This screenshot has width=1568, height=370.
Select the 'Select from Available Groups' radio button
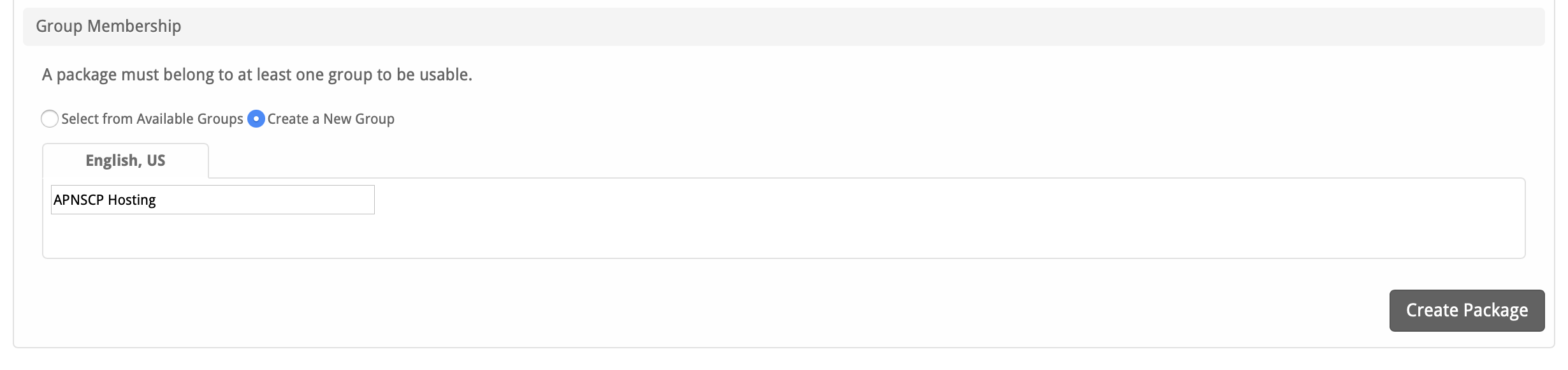50,119
